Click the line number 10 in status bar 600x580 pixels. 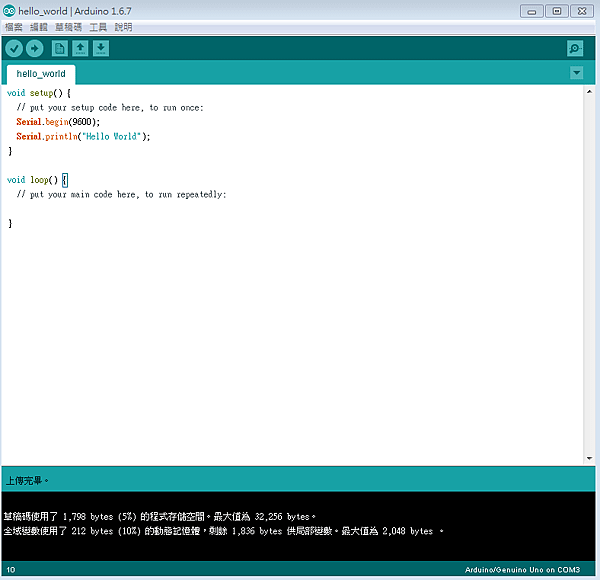click(x=11, y=570)
